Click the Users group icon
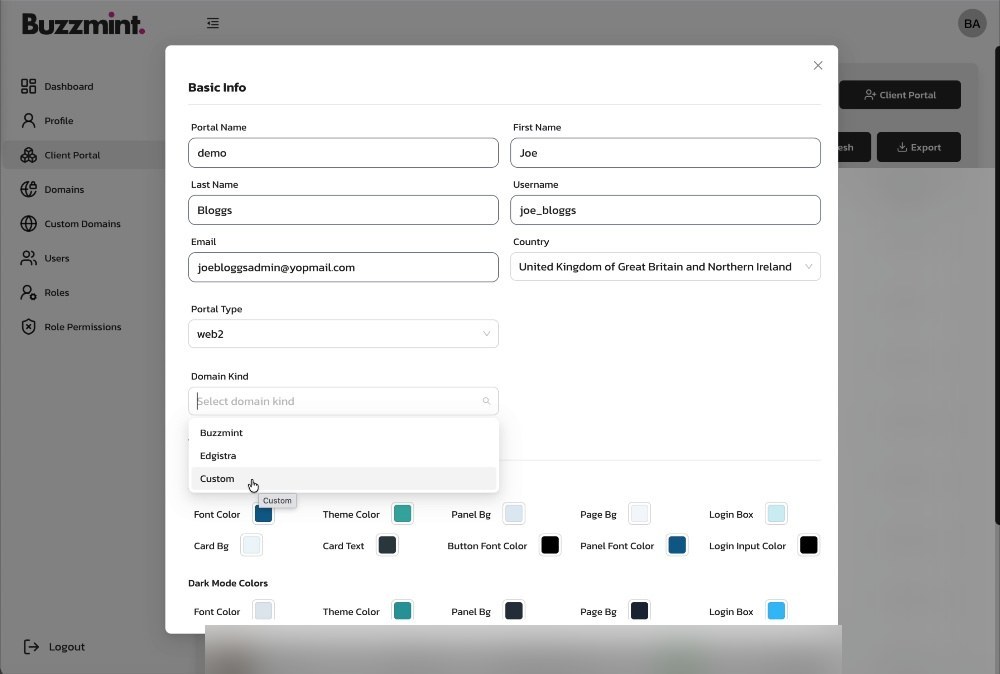Screen dimensions: 1000x674 point(28,258)
